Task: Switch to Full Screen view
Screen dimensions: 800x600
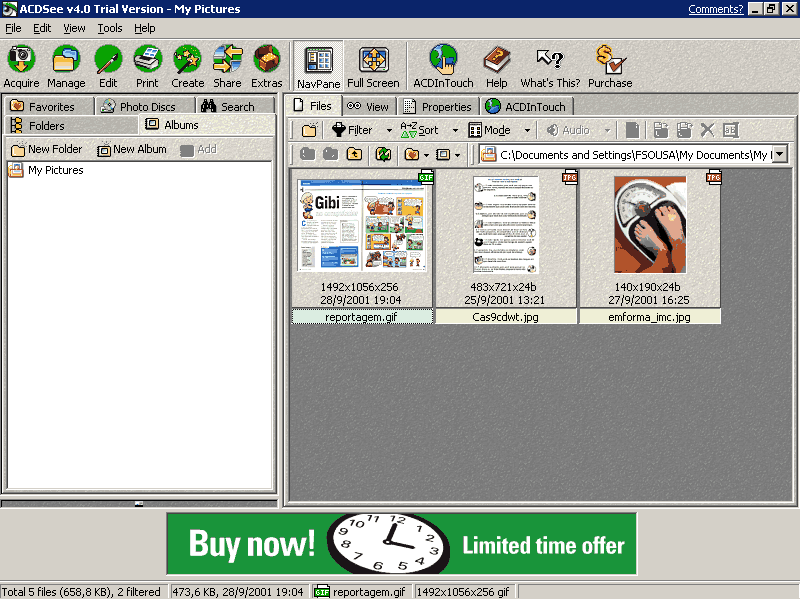Action: pyautogui.click(x=373, y=60)
